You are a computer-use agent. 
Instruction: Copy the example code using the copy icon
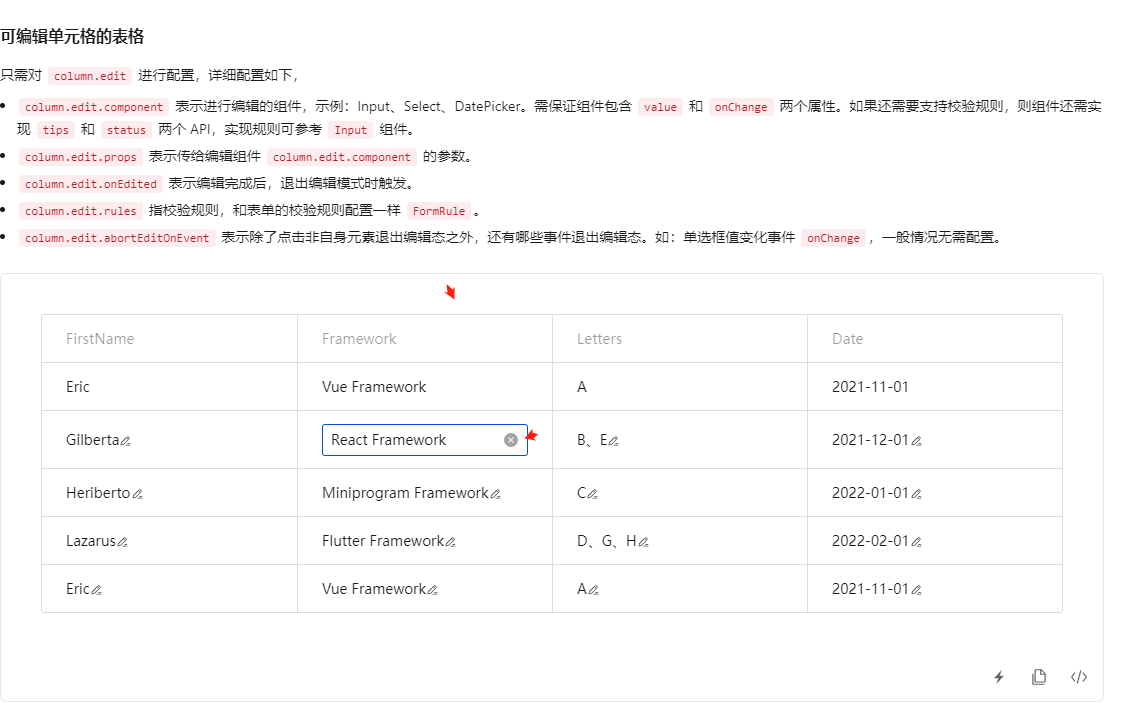(1038, 677)
